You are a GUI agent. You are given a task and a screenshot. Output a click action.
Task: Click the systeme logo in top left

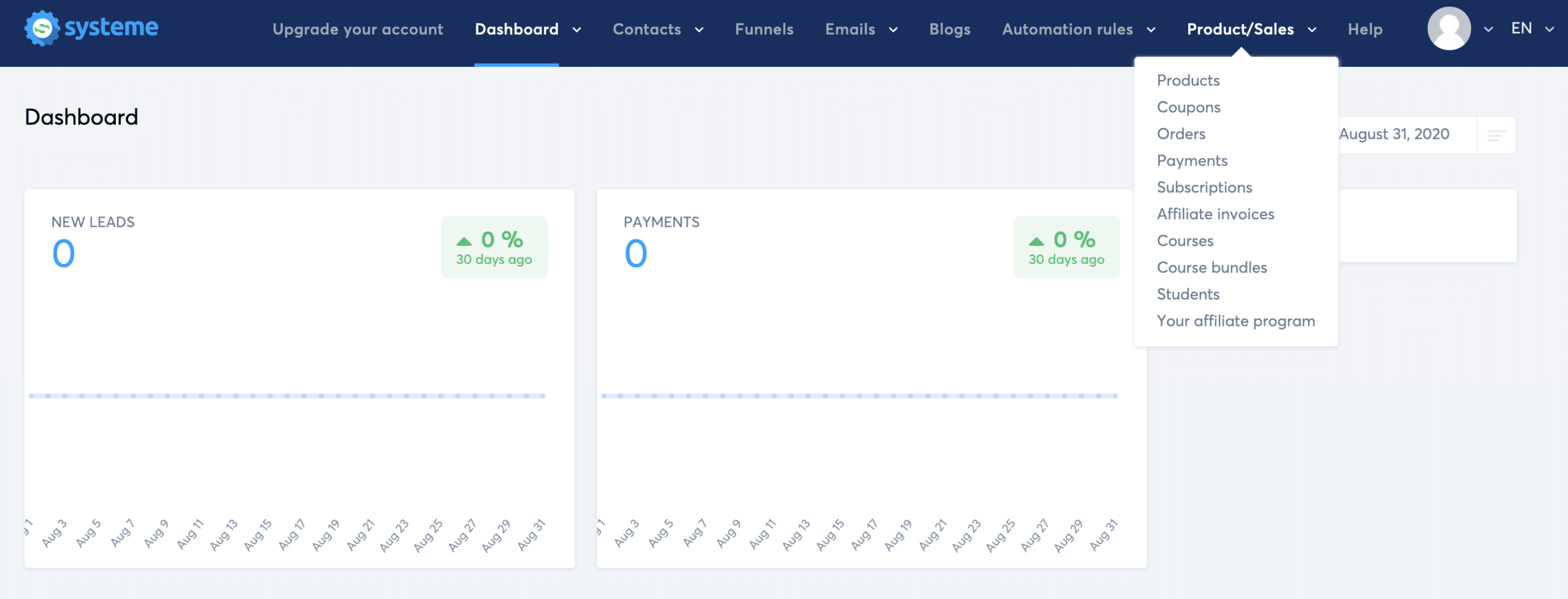(x=91, y=28)
